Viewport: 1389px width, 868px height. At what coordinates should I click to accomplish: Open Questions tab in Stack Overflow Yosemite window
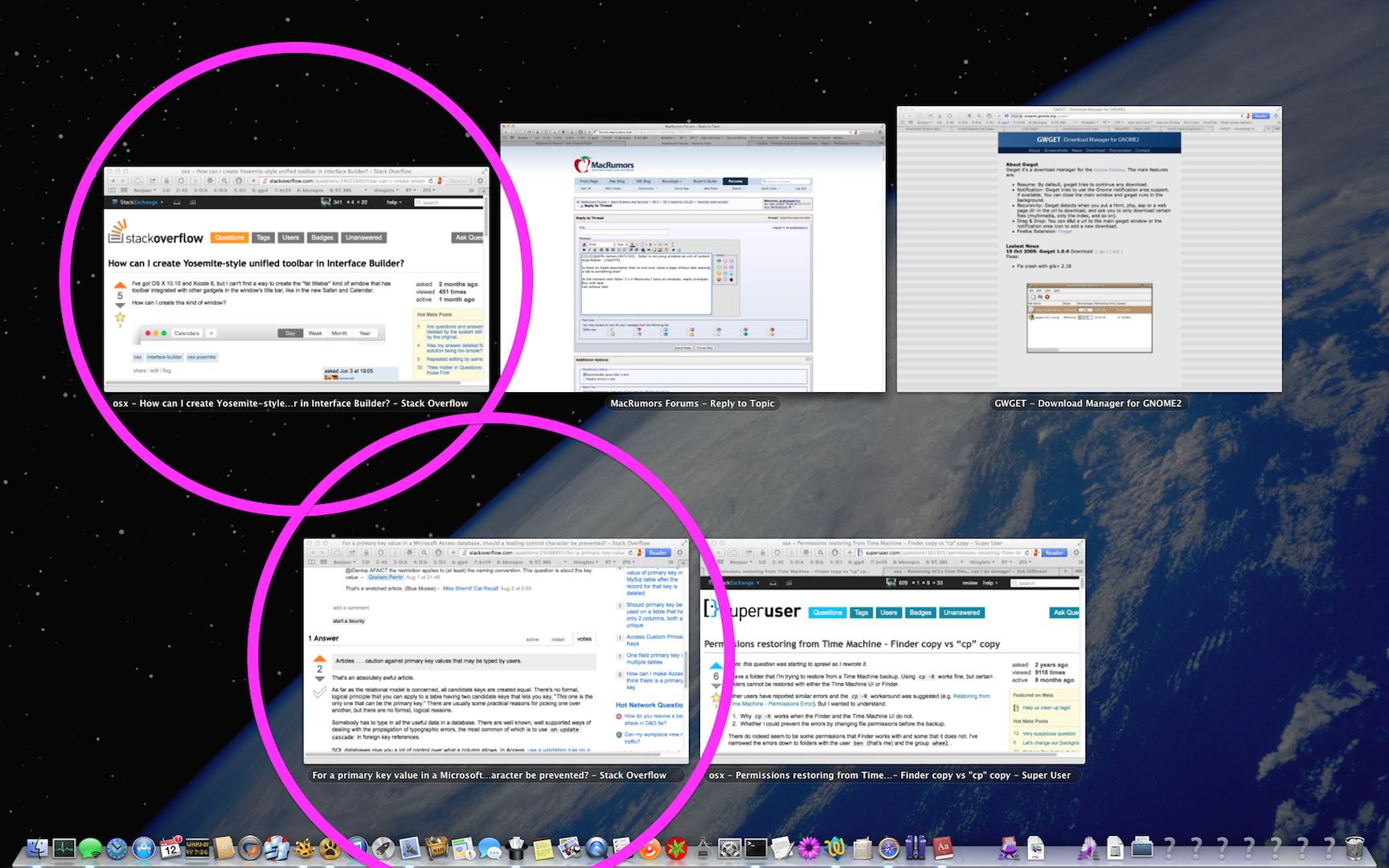pyautogui.click(x=229, y=238)
